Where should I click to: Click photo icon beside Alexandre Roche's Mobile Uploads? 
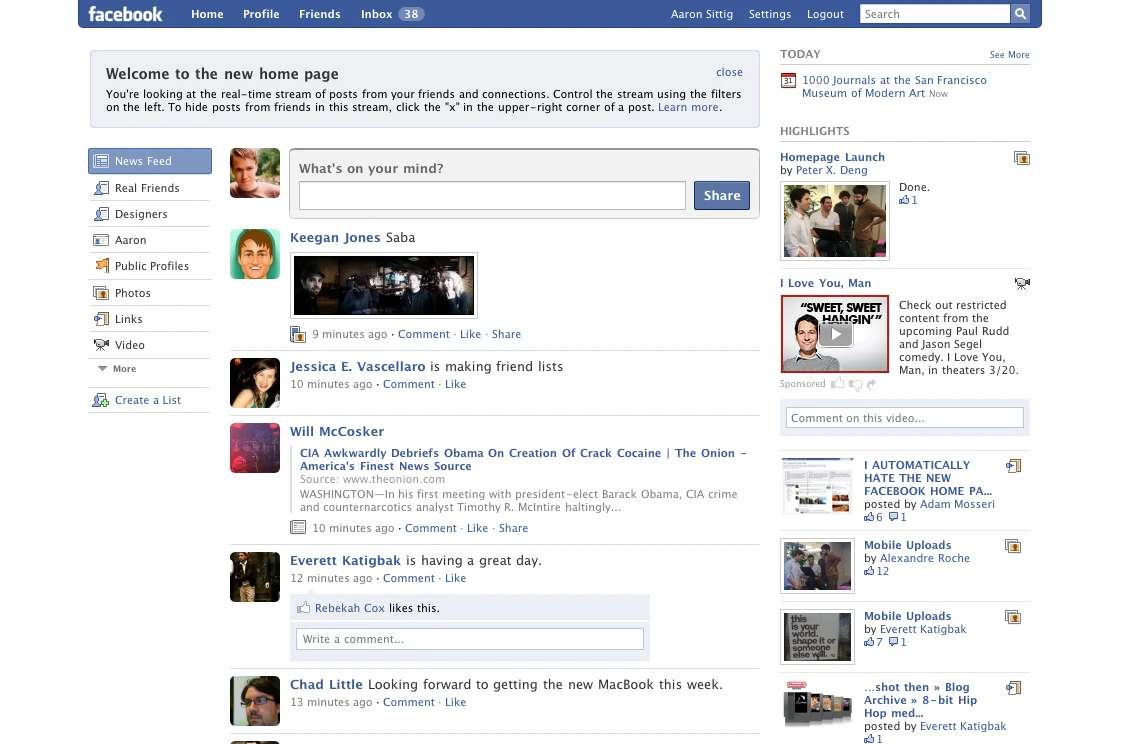pyautogui.click(x=1013, y=546)
